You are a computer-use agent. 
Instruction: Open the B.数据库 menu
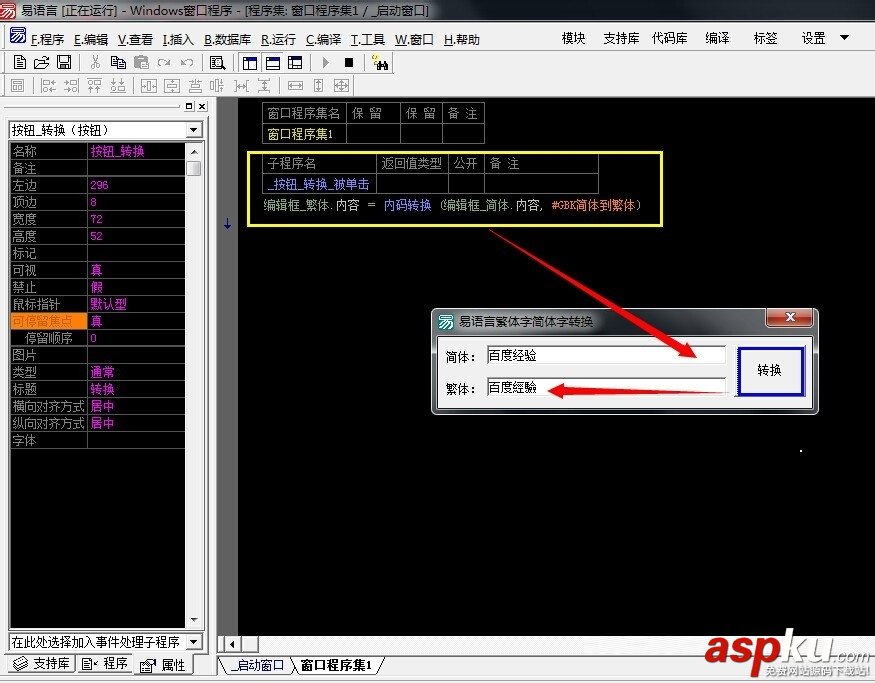(x=227, y=40)
